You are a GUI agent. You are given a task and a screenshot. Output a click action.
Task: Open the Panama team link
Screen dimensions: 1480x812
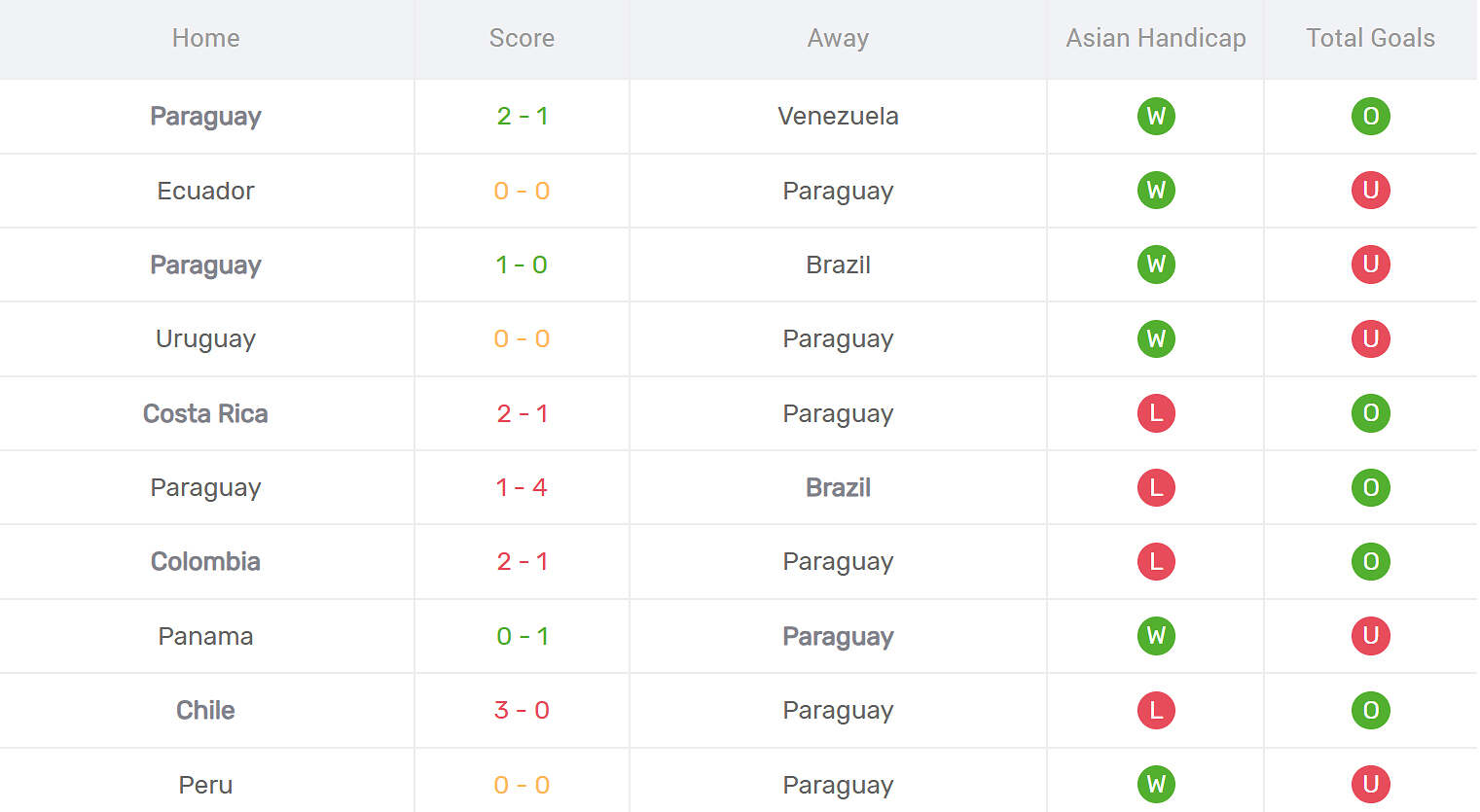click(x=205, y=636)
